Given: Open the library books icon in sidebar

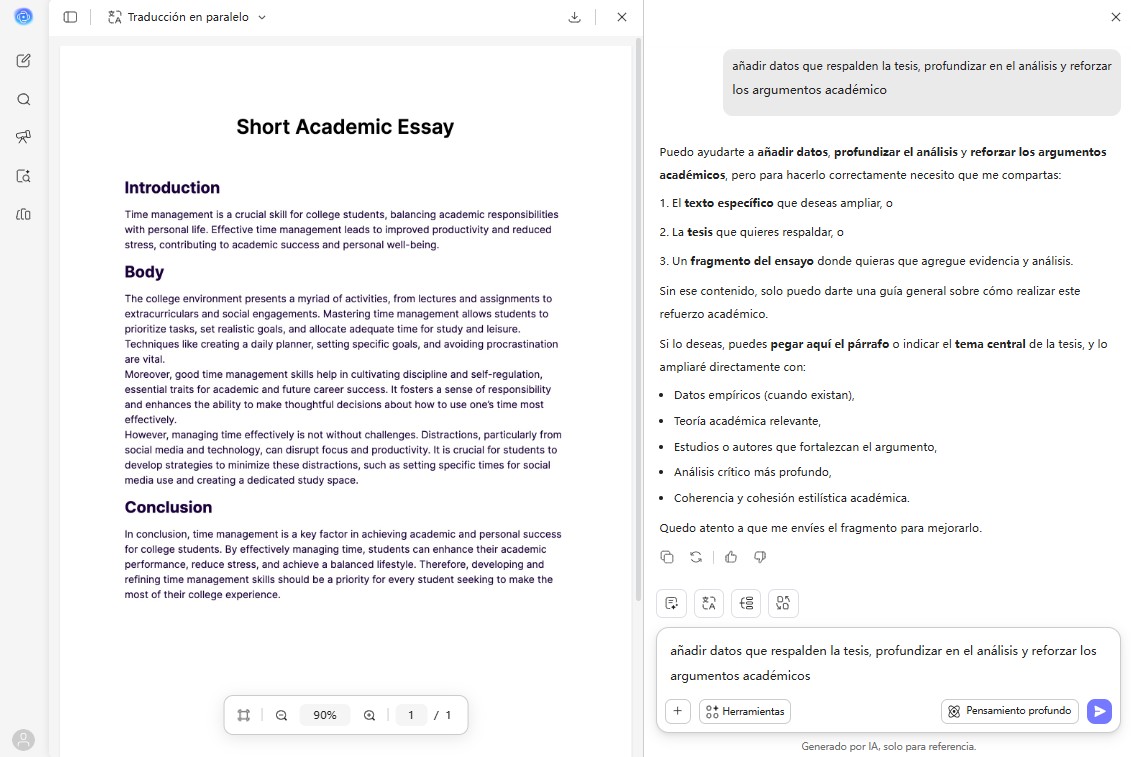Looking at the screenshot, I should pos(23,214).
